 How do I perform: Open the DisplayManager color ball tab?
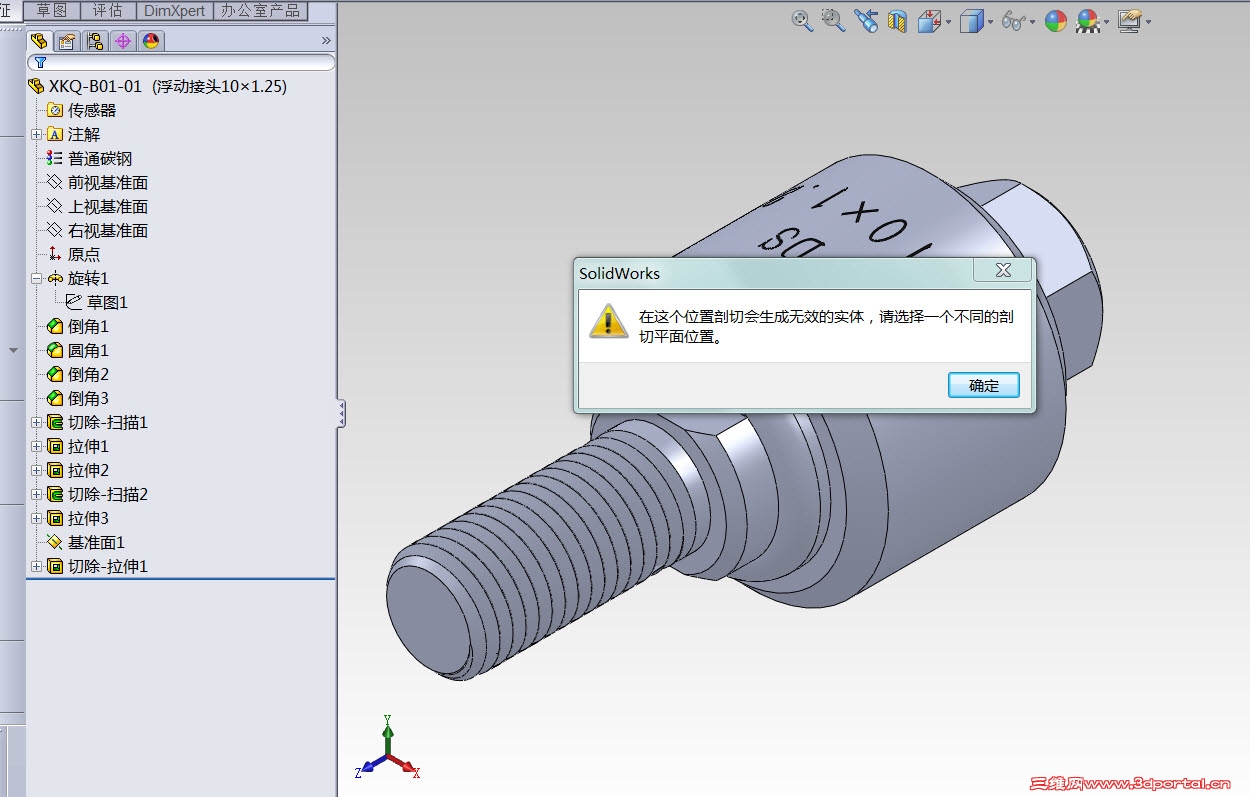coord(151,41)
